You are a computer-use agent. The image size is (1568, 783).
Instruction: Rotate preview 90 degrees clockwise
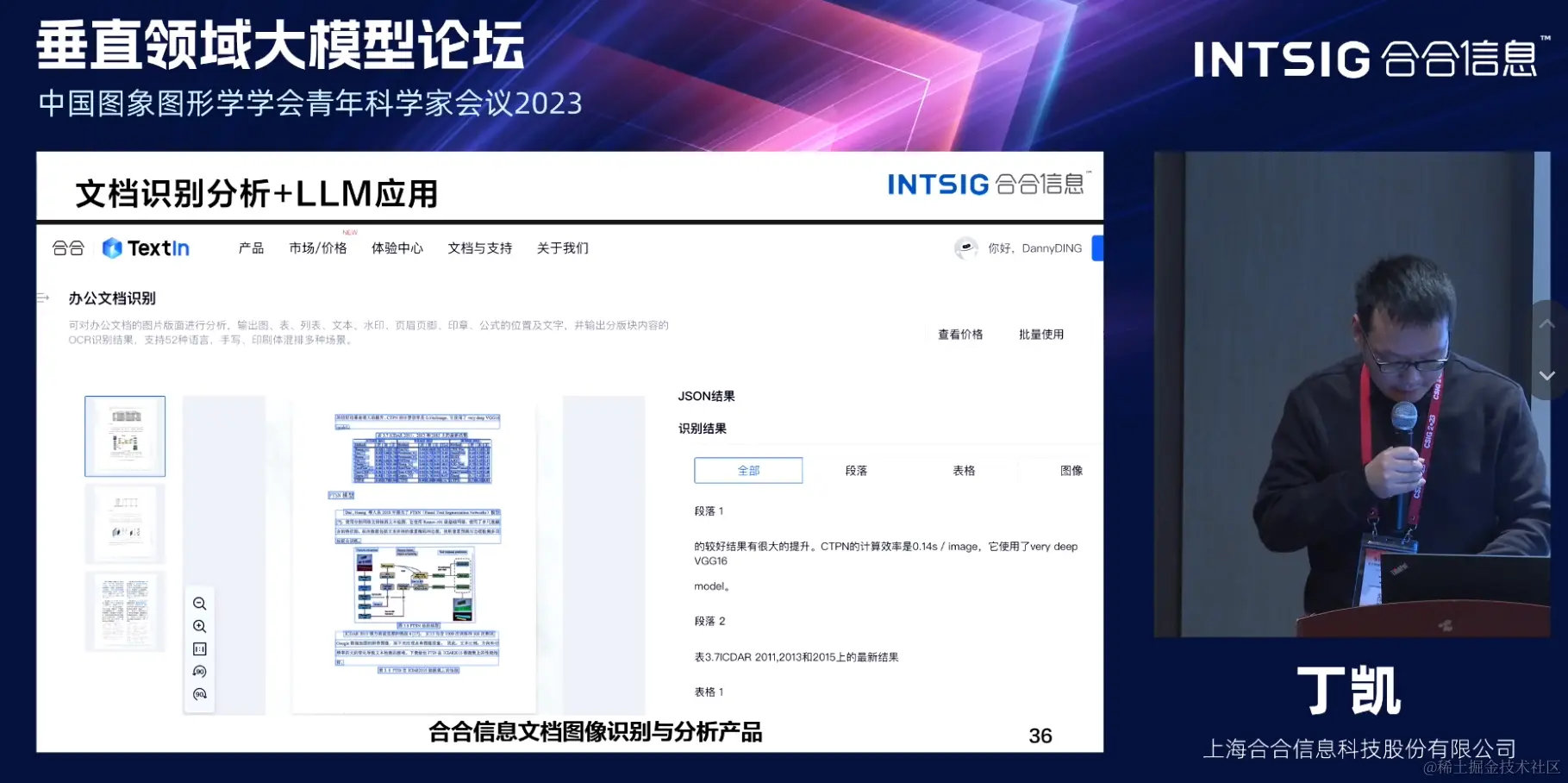199,694
